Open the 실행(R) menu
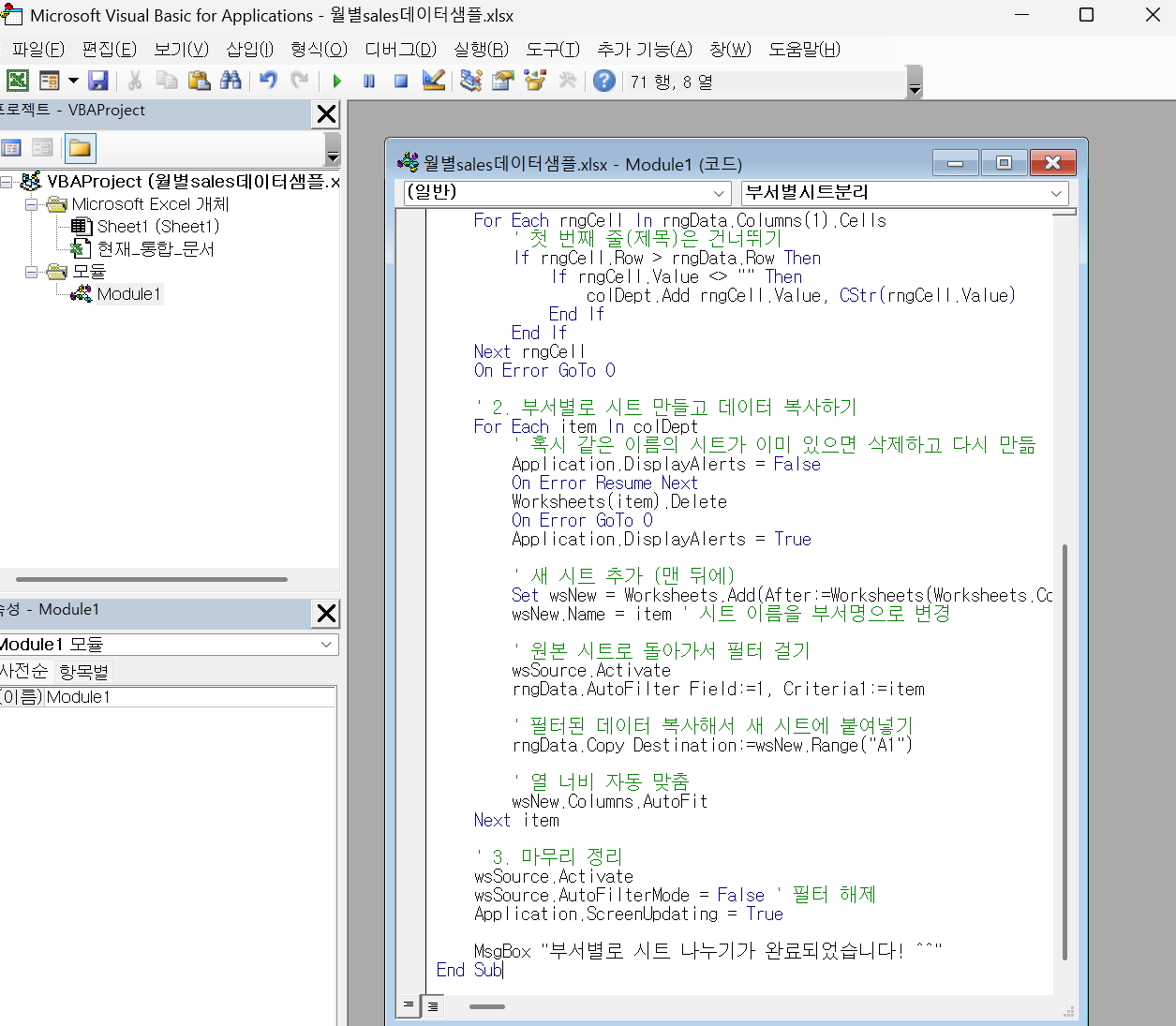 coord(481,50)
